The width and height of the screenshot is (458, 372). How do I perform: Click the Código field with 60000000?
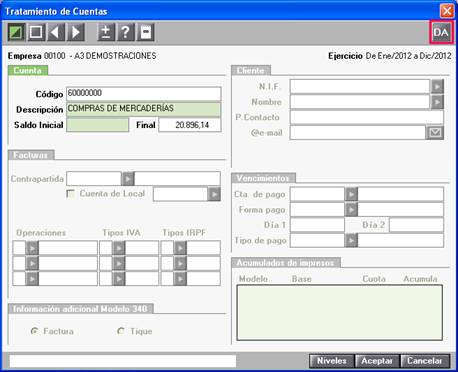point(144,94)
